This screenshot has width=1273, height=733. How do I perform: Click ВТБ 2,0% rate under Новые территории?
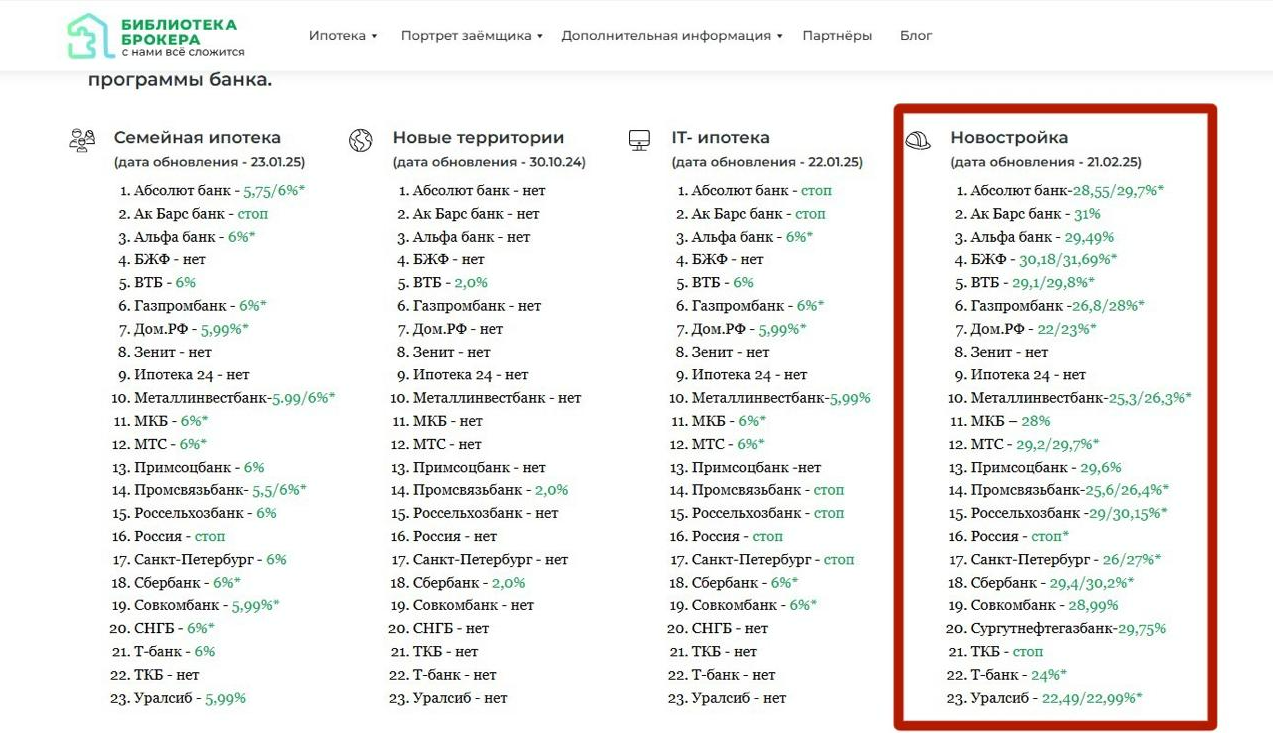[471, 283]
